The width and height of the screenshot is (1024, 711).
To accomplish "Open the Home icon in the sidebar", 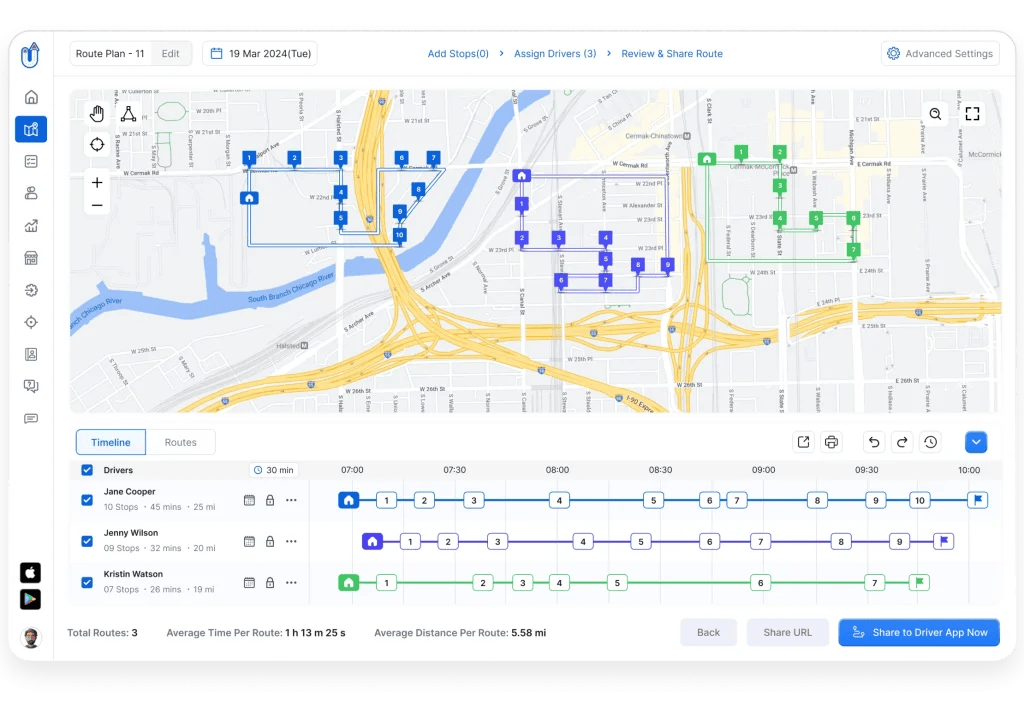I will (x=31, y=97).
